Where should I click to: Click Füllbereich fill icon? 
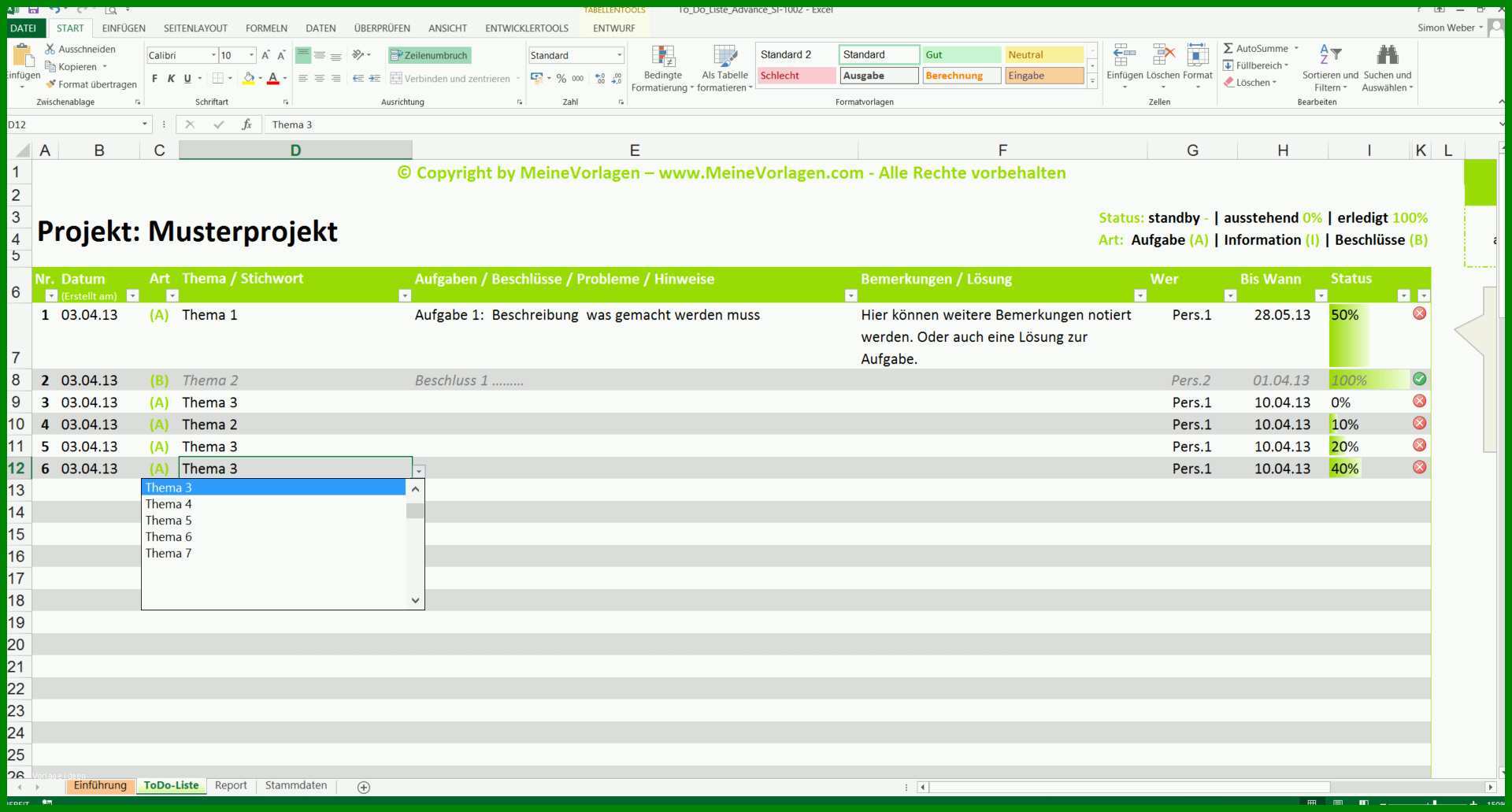pos(1228,65)
